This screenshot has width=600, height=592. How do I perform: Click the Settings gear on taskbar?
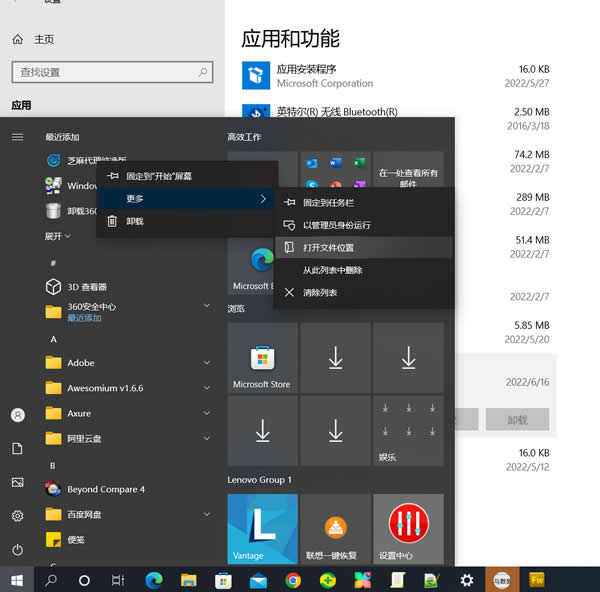coord(467,580)
